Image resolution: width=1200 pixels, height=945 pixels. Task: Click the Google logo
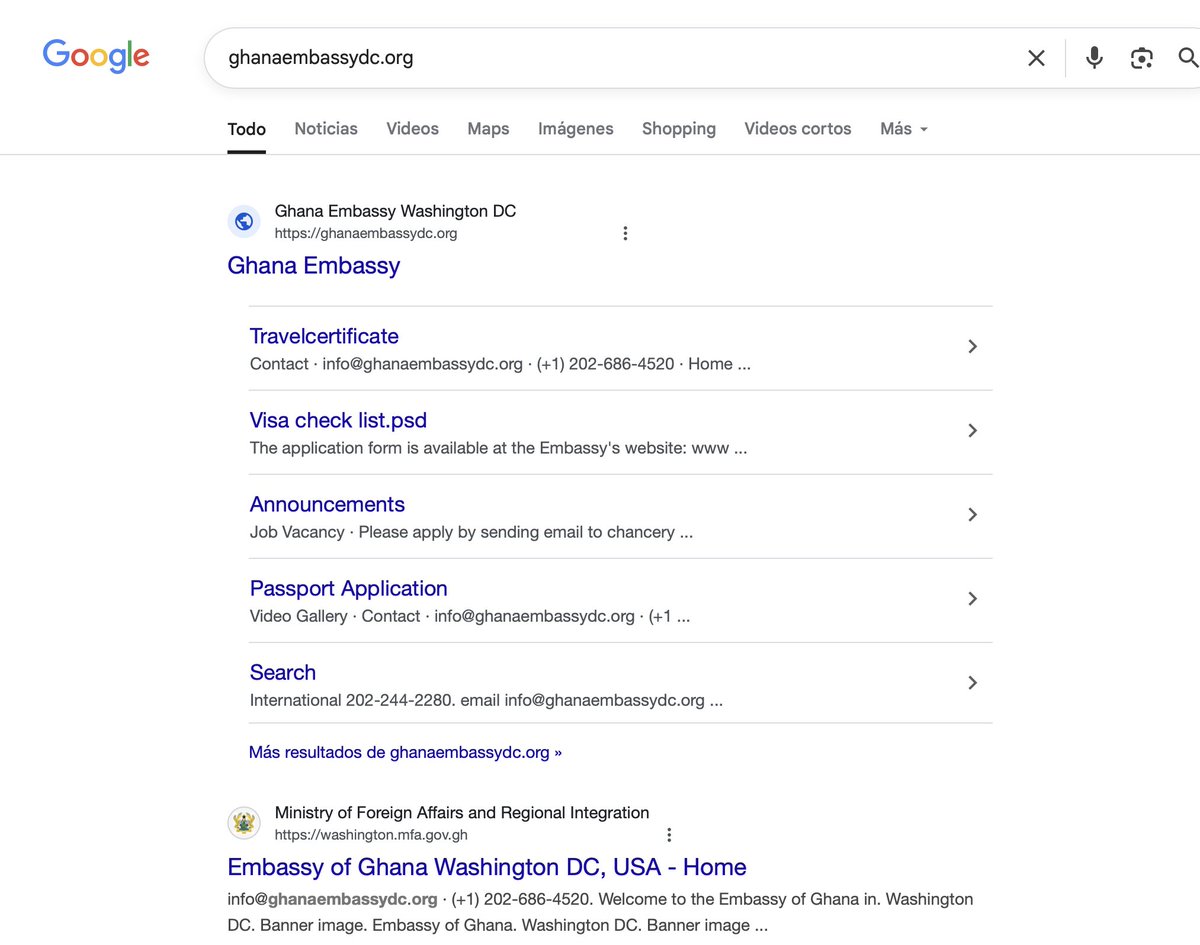tap(96, 56)
